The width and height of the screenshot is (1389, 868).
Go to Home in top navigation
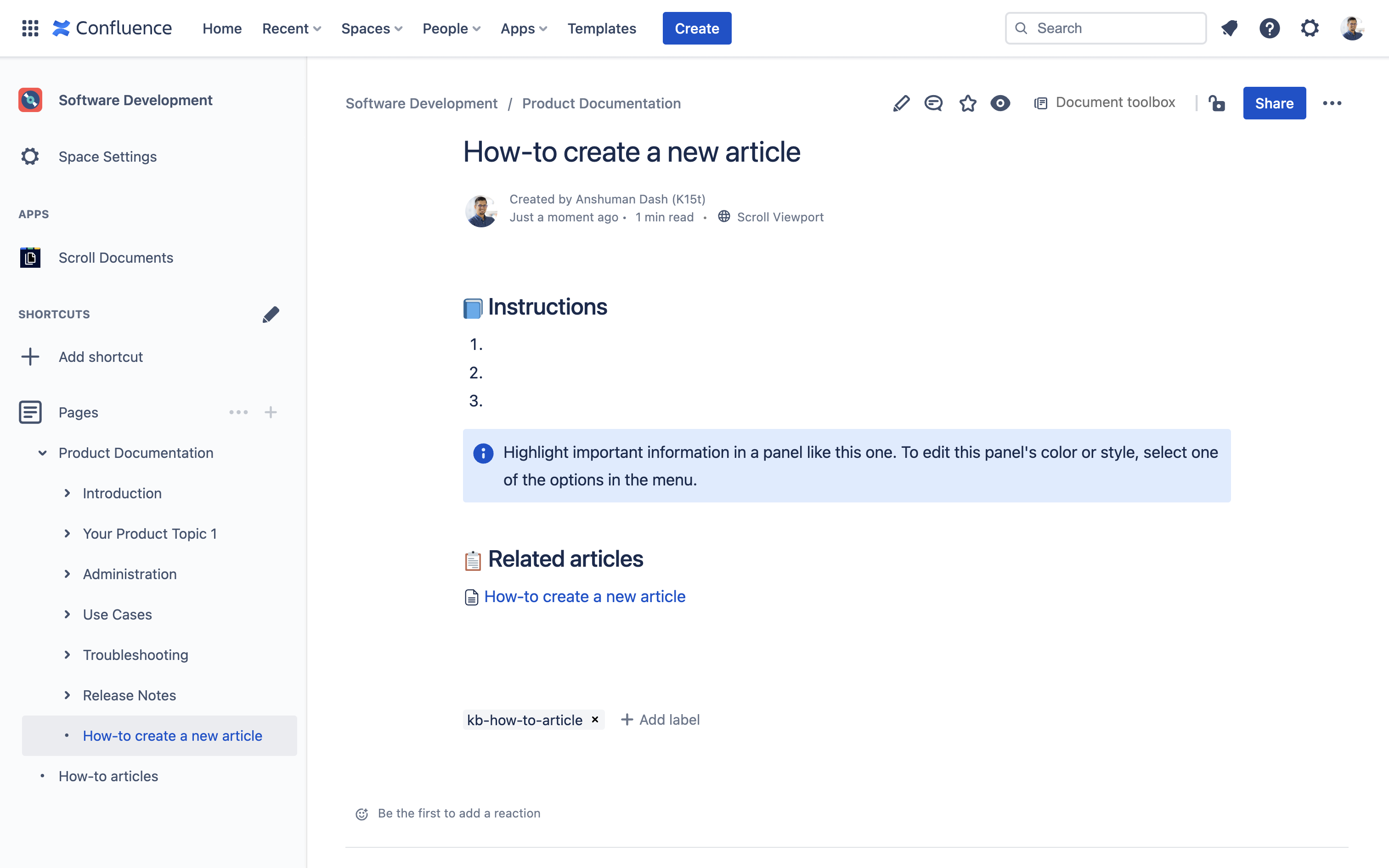[221, 28]
